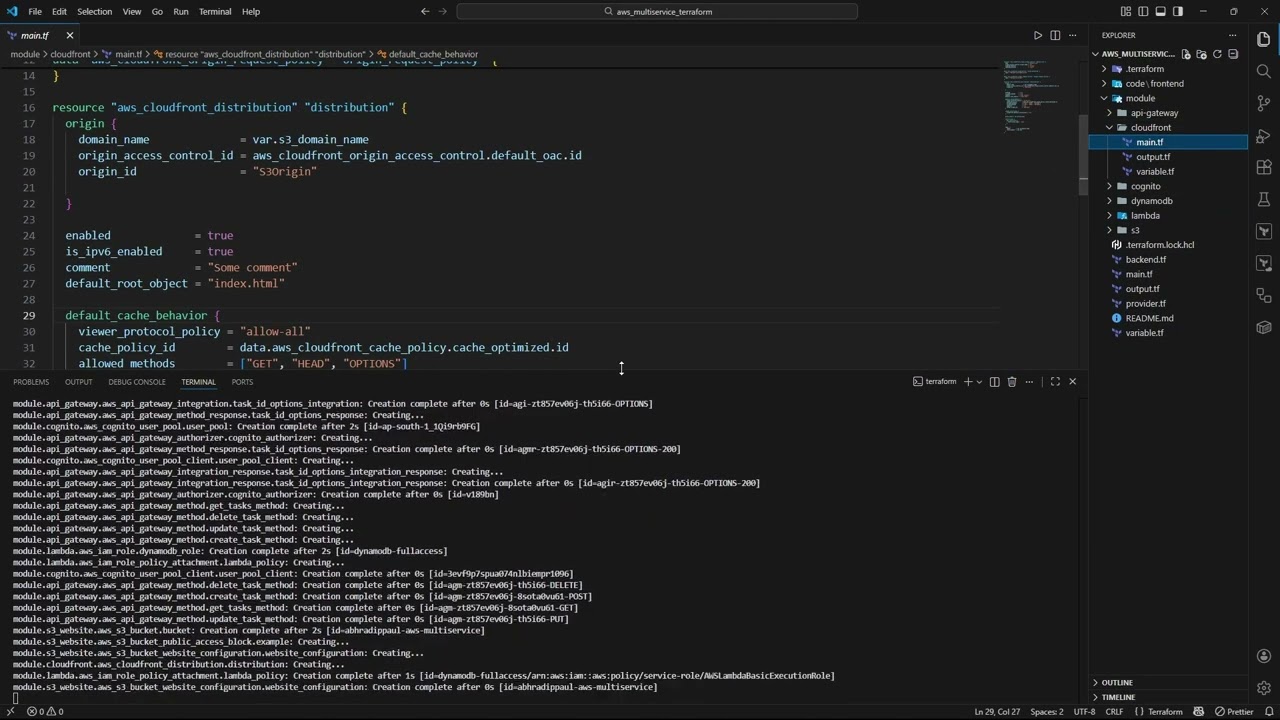Screen dimensions: 1280x720
Task: Open the Run and Debug view
Action: click(1264, 135)
